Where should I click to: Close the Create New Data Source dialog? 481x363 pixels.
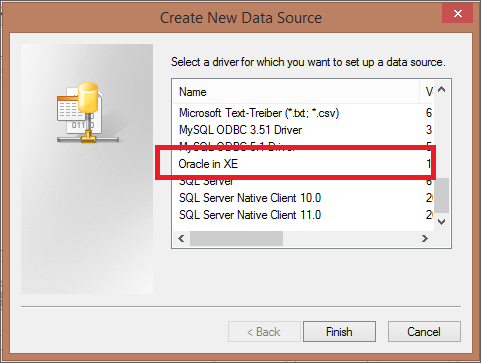pyautogui.click(x=457, y=13)
